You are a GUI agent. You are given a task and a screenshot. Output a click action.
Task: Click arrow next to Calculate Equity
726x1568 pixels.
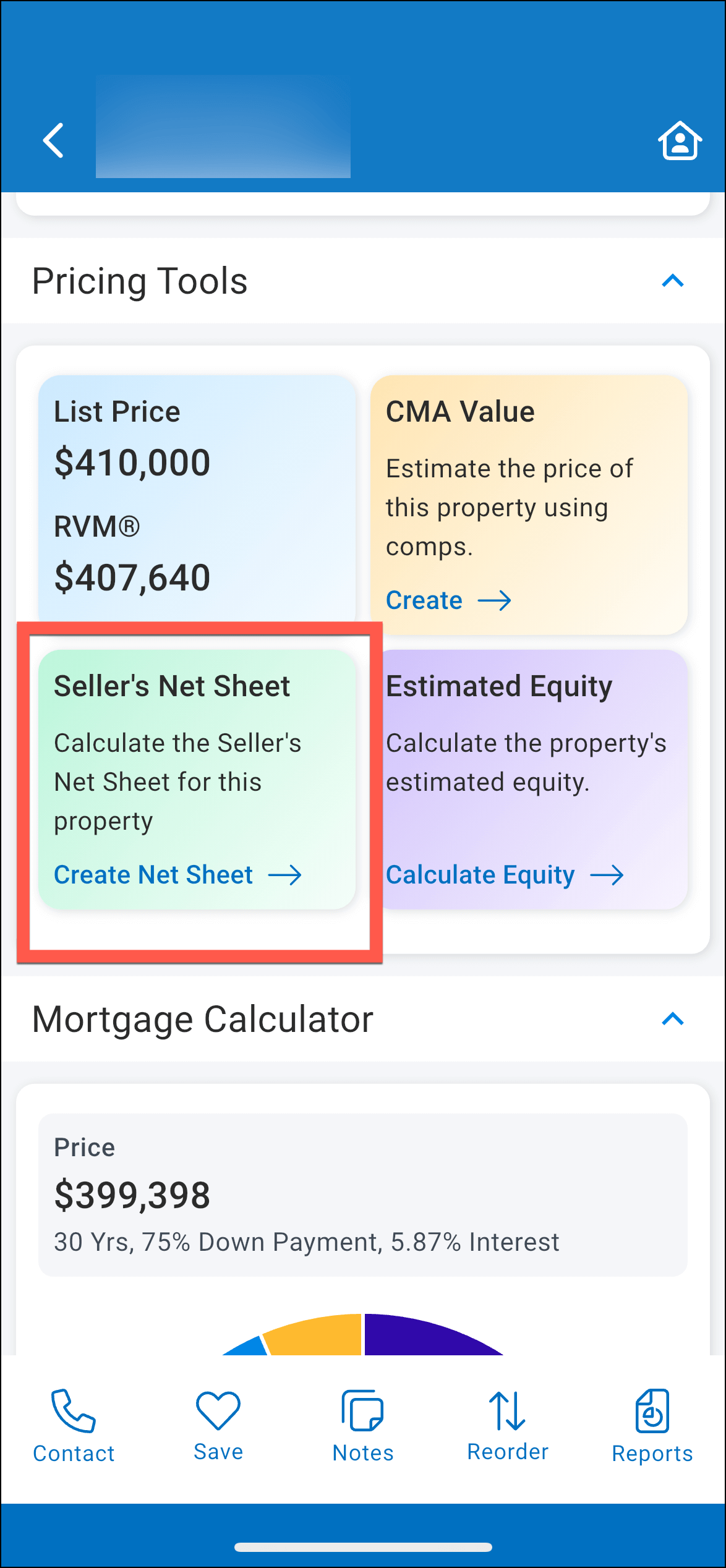(x=607, y=875)
